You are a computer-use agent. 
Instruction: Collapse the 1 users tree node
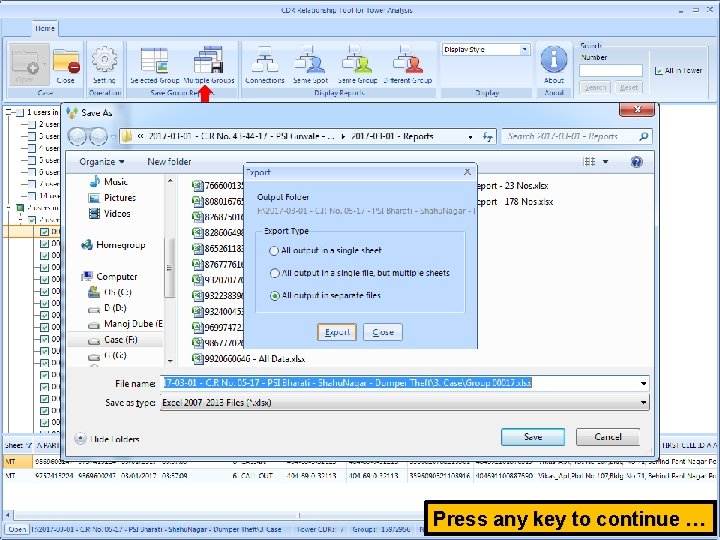[8, 112]
